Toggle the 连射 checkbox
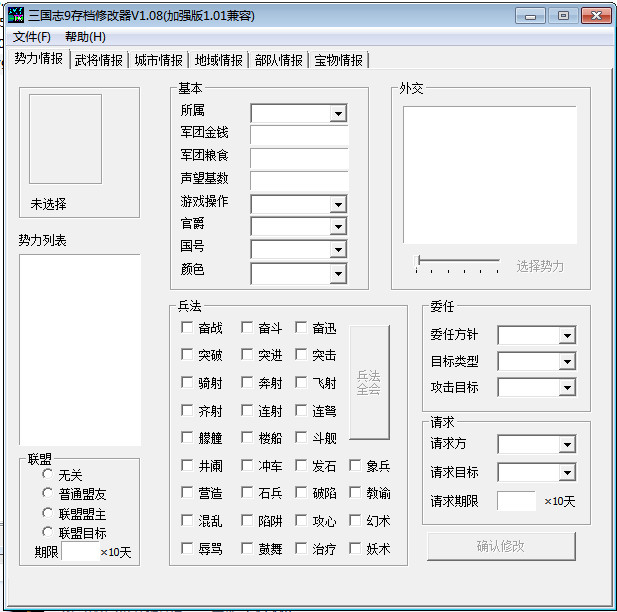 coord(247,410)
